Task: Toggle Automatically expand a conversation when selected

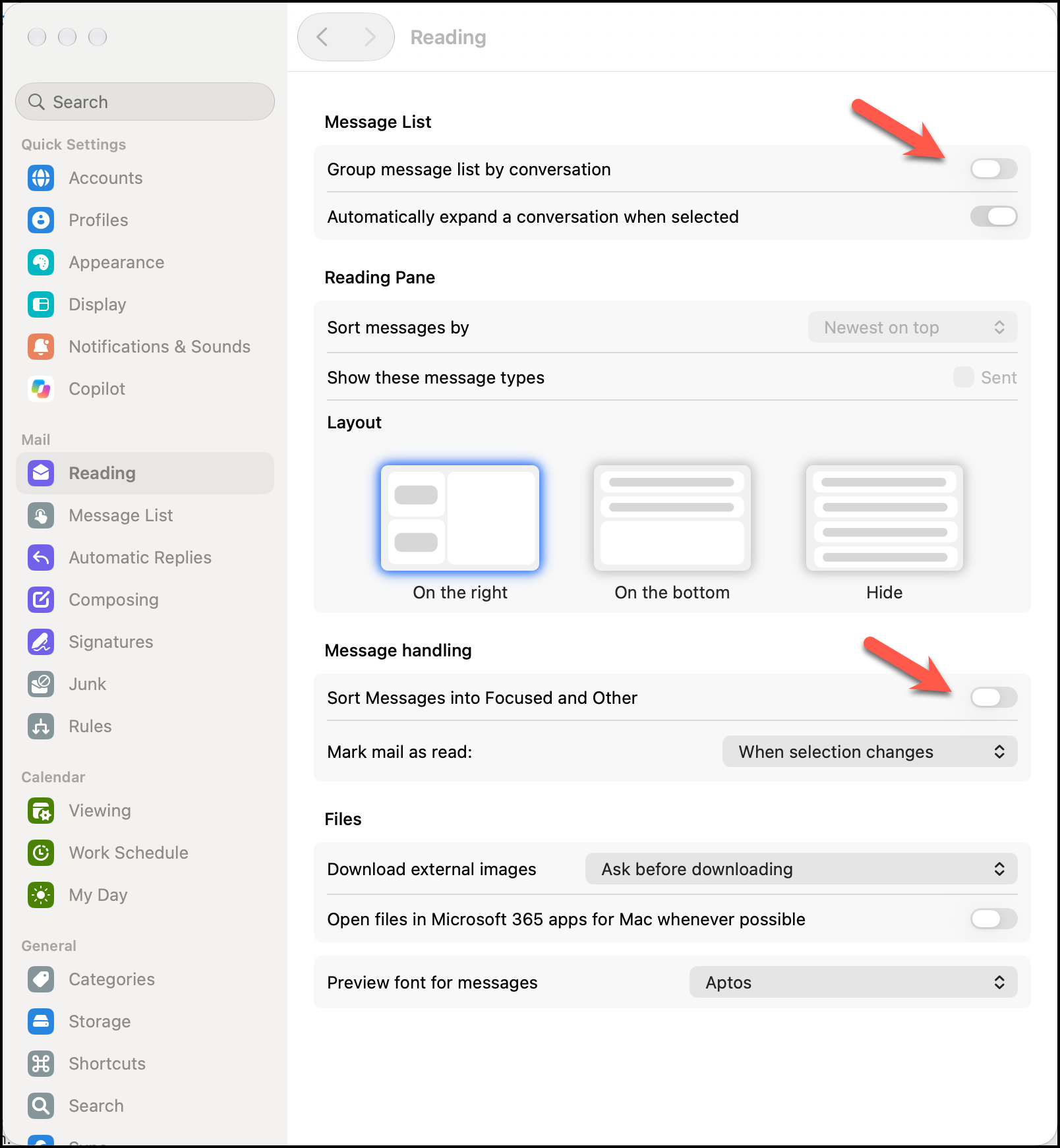Action: tap(993, 217)
